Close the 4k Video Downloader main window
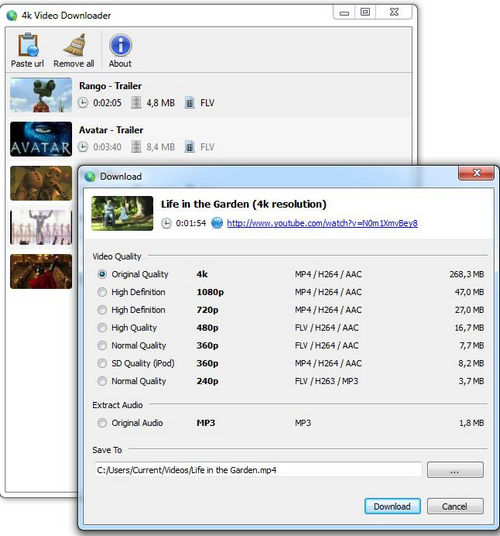The width and height of the screenshot is (500, 536). [394, 13]
